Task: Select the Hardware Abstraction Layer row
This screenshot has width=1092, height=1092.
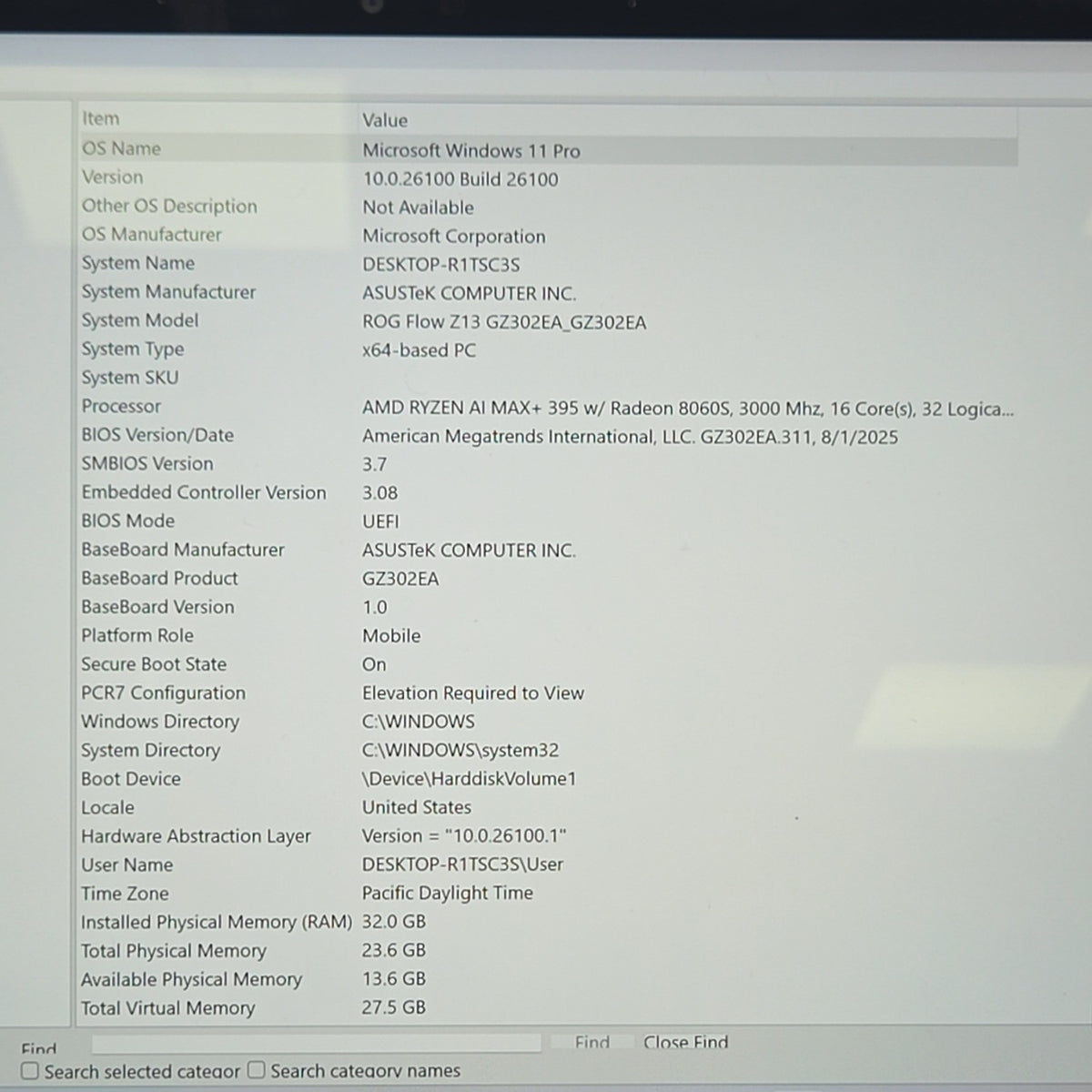Action: click(x=548, y=835)
